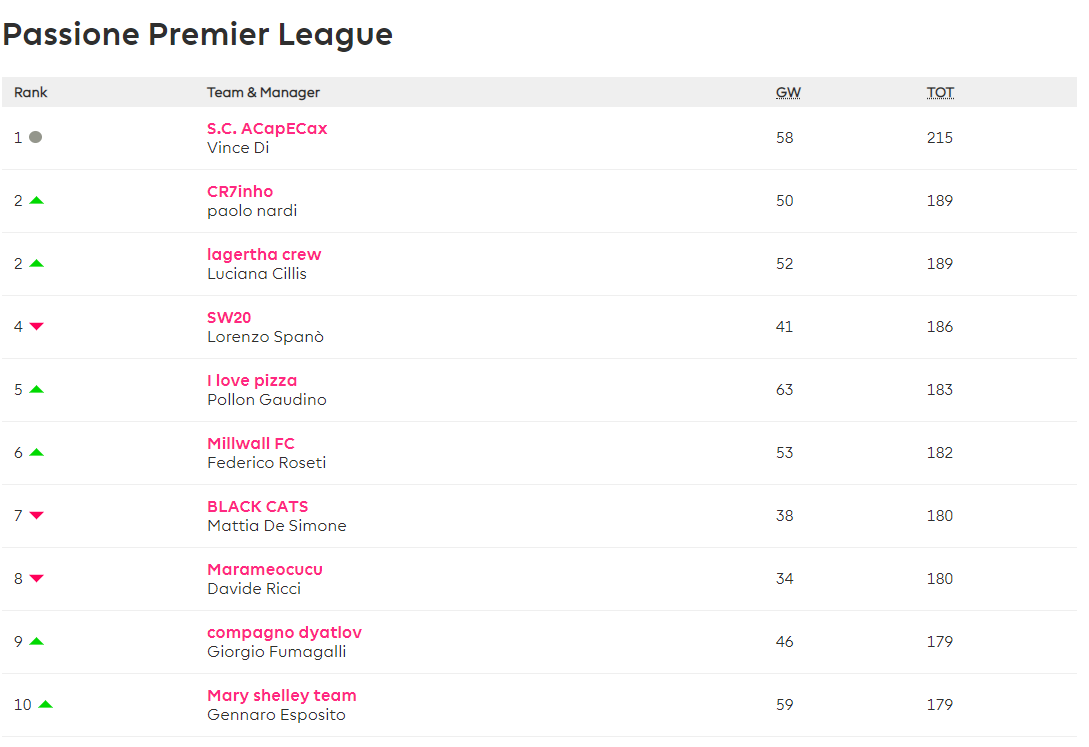Image resolution: width=1089 pixels, height=747 pixels.
Task: Open the lagertha crew team link
Action: pos(264,255)
